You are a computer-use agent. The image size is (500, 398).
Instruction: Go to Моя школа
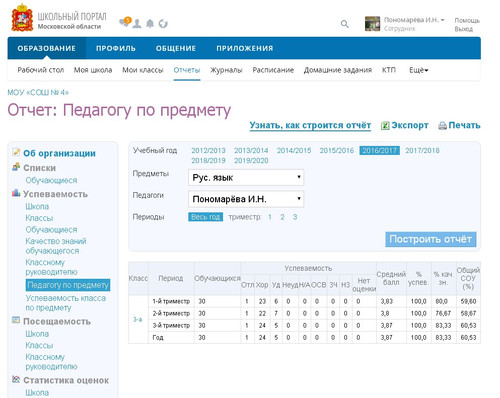pos(93,70)
